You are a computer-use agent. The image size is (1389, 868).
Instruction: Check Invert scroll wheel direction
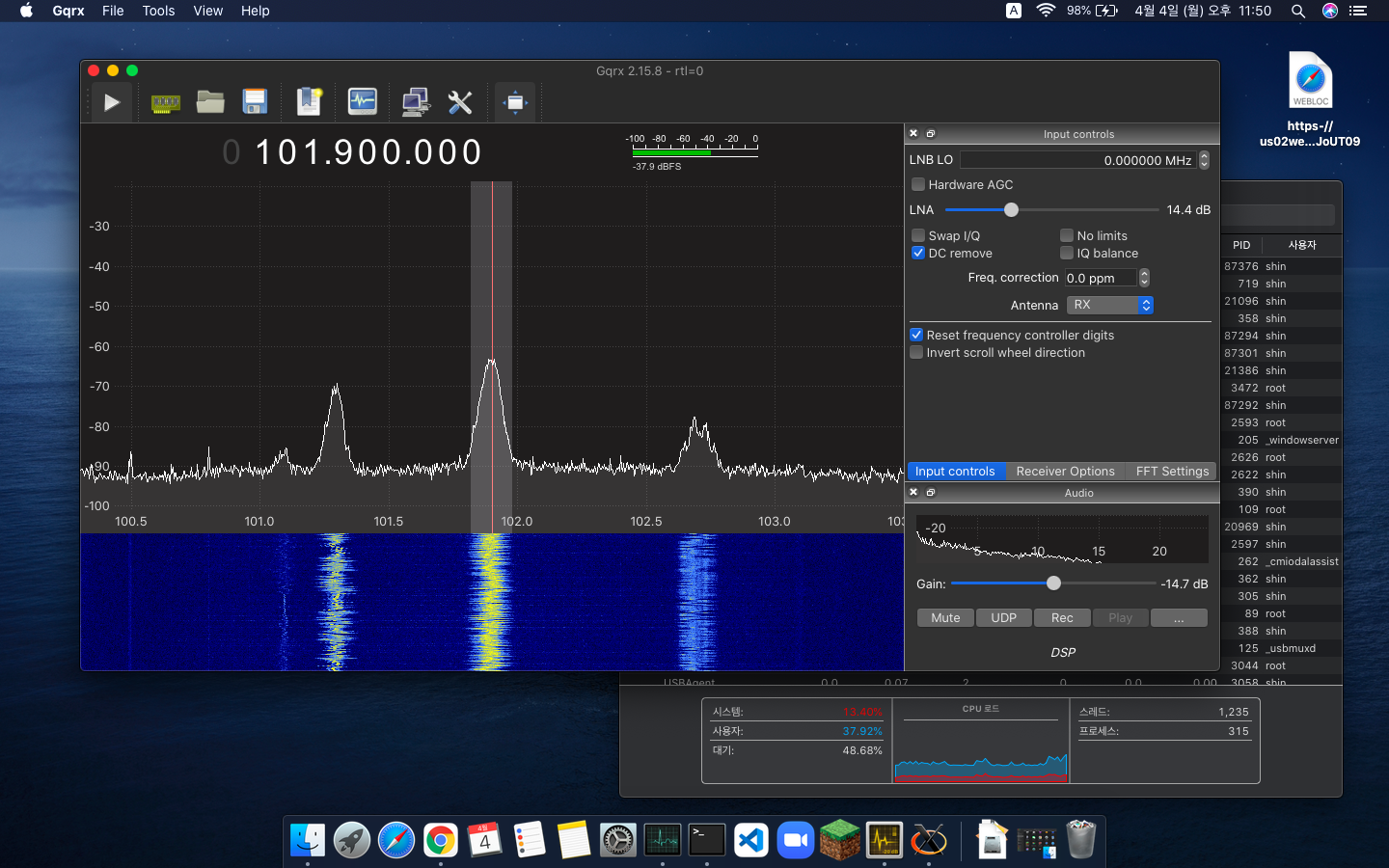(x=916, y=352)
